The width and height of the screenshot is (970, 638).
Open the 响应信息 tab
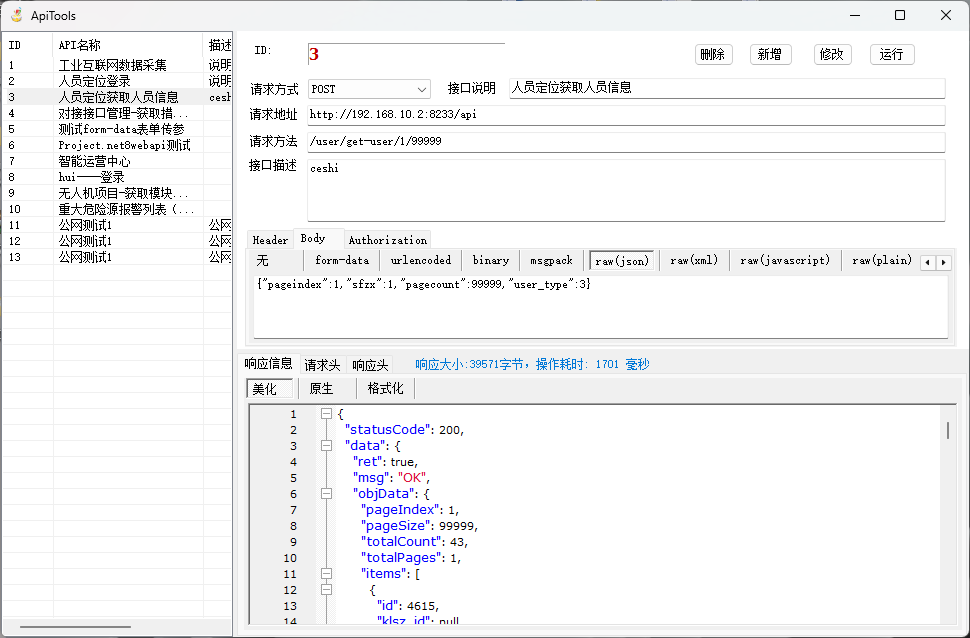point(268,363)
